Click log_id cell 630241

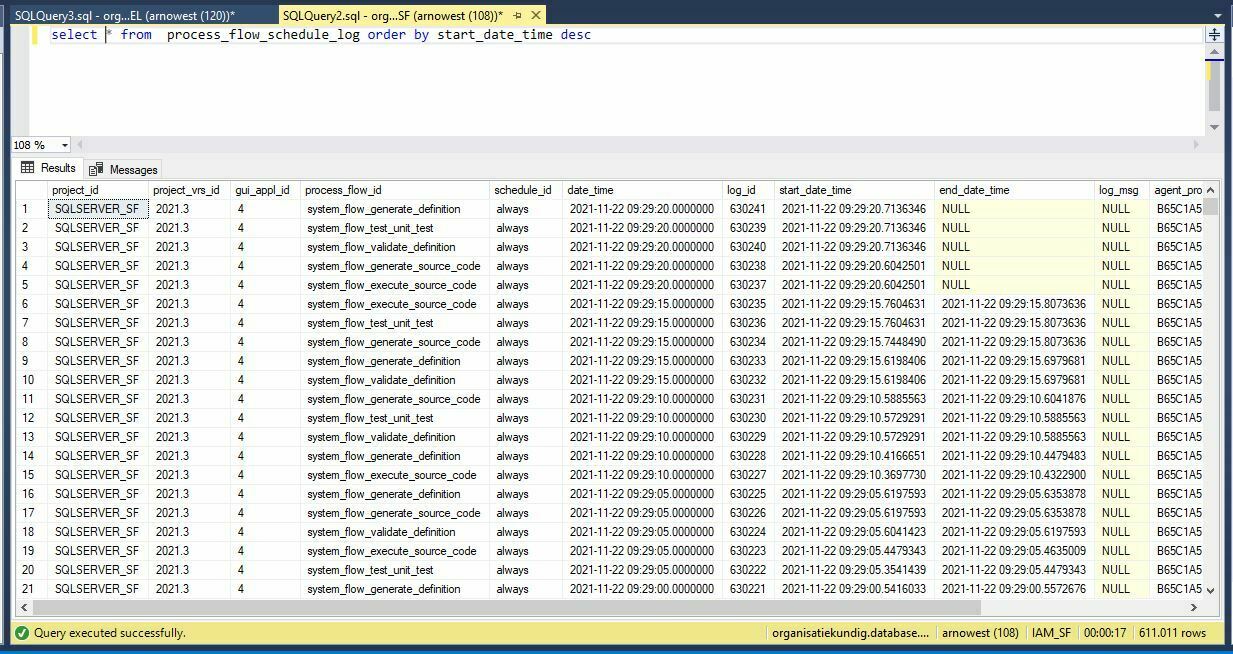point(749,209)
